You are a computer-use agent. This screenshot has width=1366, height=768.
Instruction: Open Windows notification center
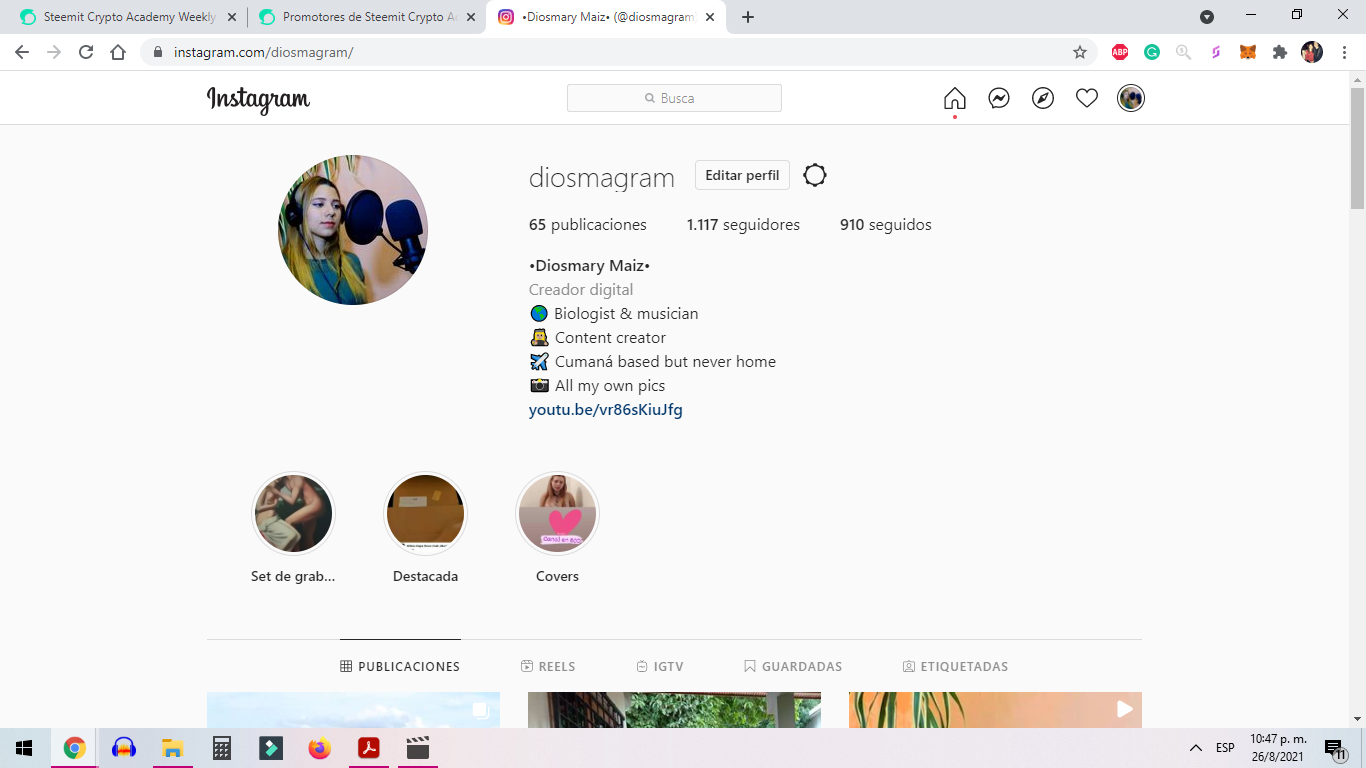click(1335, 748)
